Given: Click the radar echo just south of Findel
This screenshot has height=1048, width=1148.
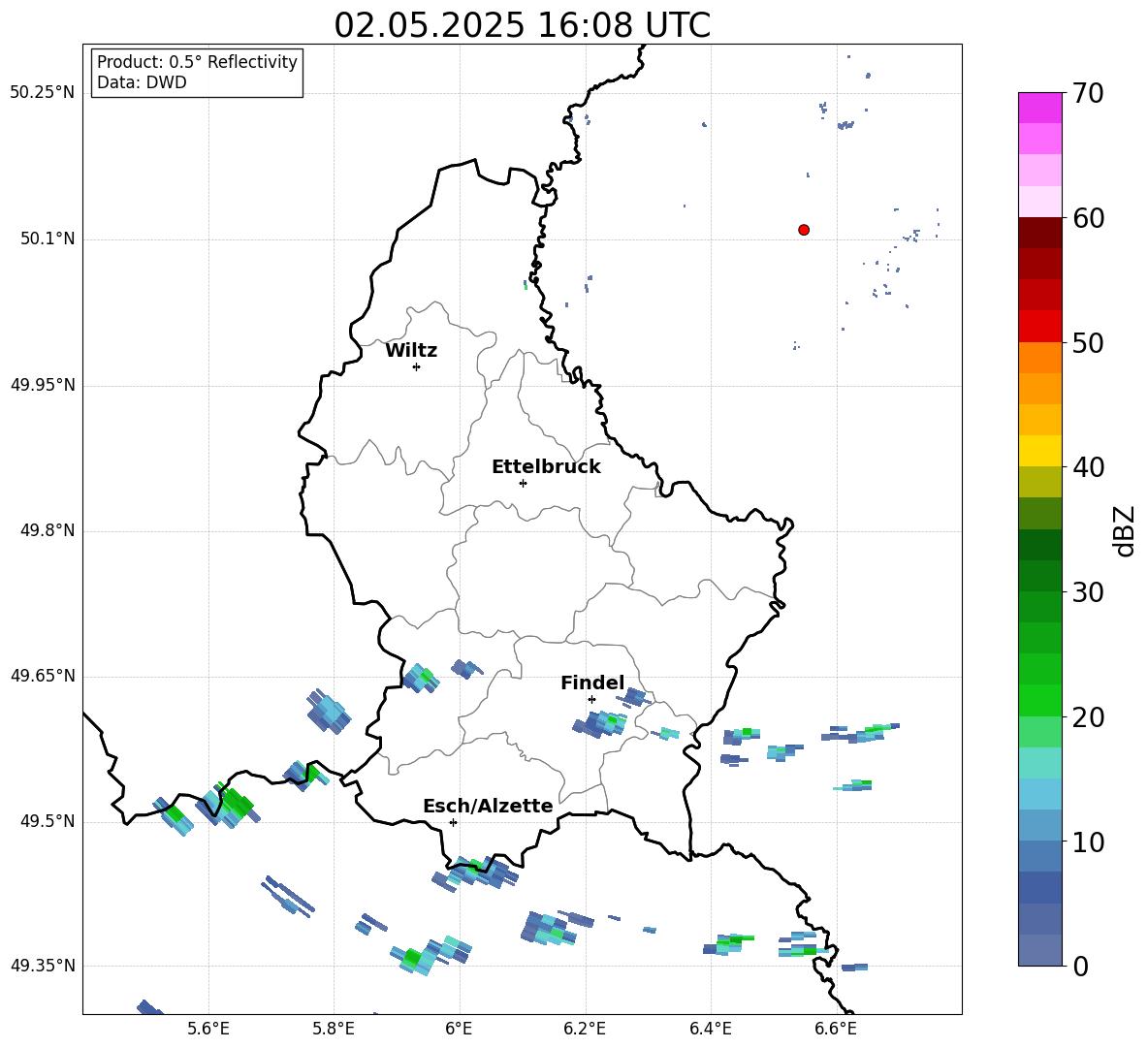Looking at the screenshot, I should (x=599, y=724).
